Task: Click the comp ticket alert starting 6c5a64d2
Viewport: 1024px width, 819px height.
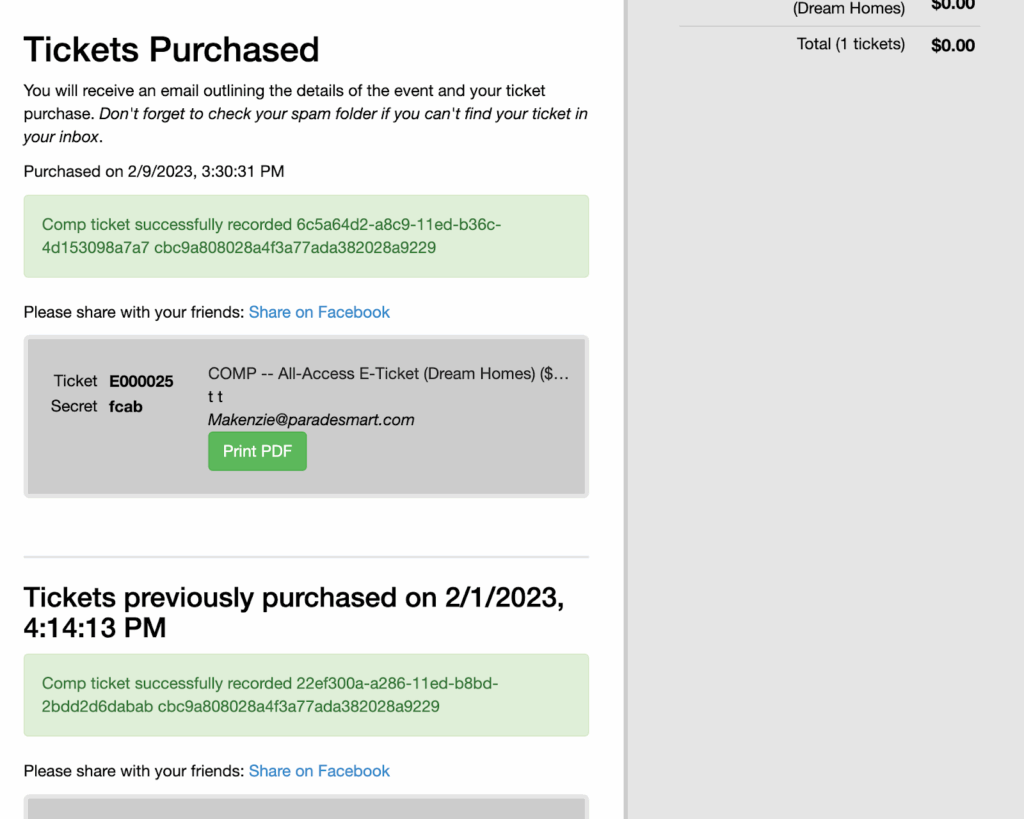Action: tap(306, 236)
